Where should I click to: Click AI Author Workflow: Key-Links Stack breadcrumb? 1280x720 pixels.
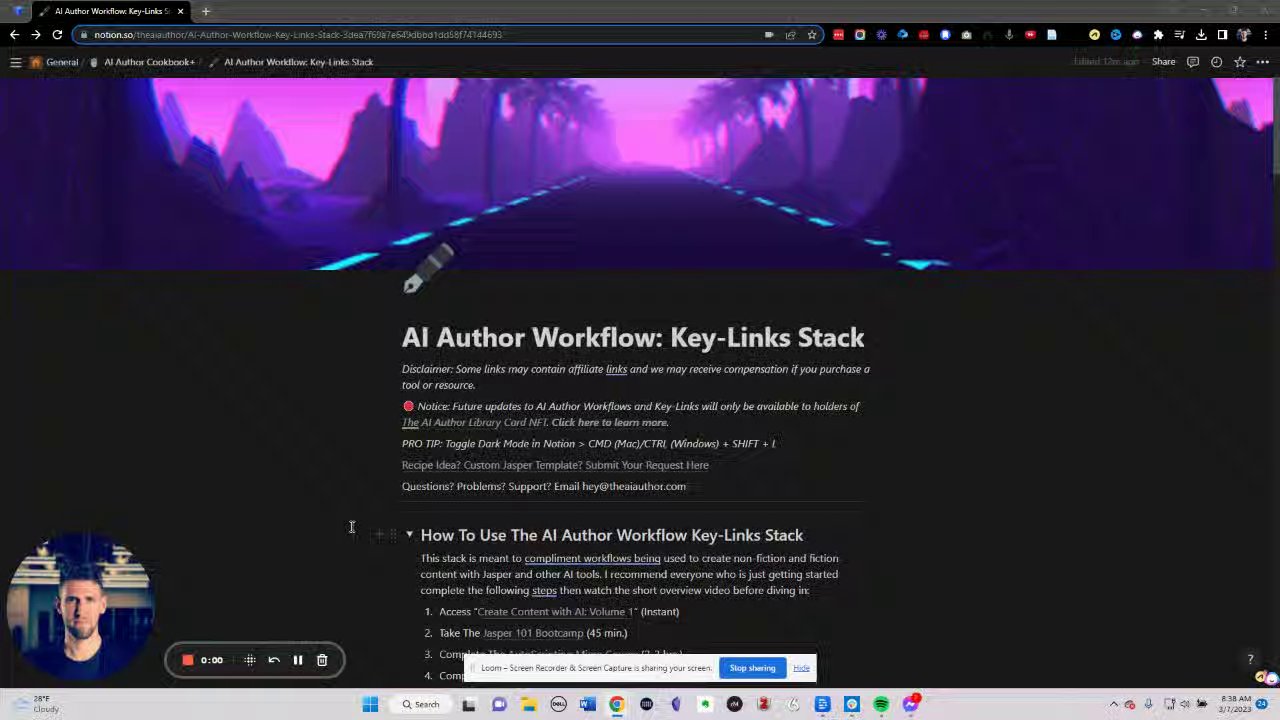click(x=290, y=62)
